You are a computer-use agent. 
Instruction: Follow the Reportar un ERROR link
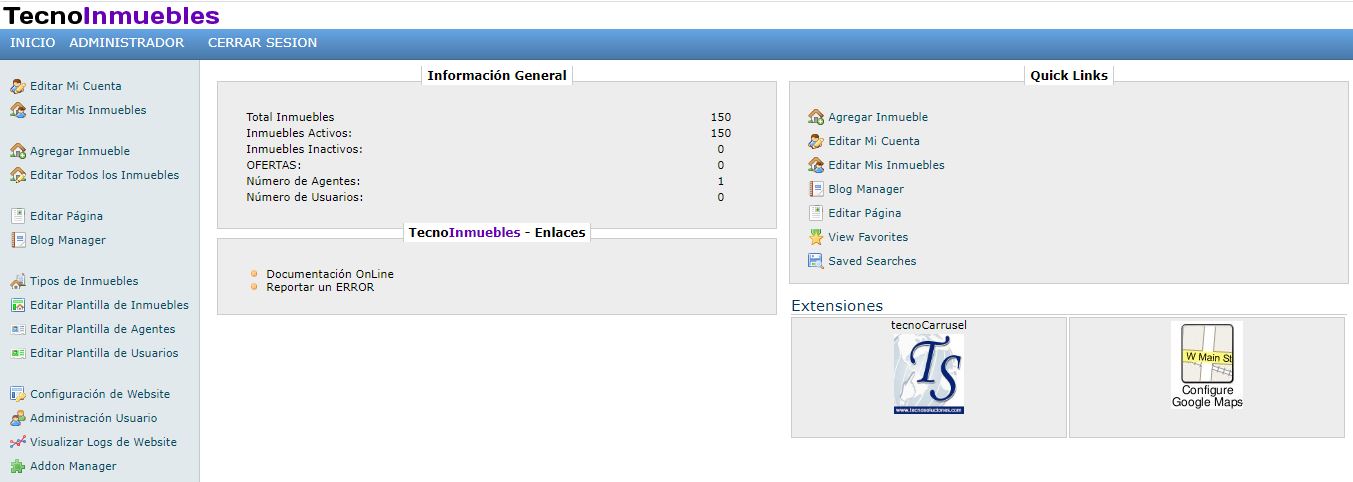[x=320, y=287]
